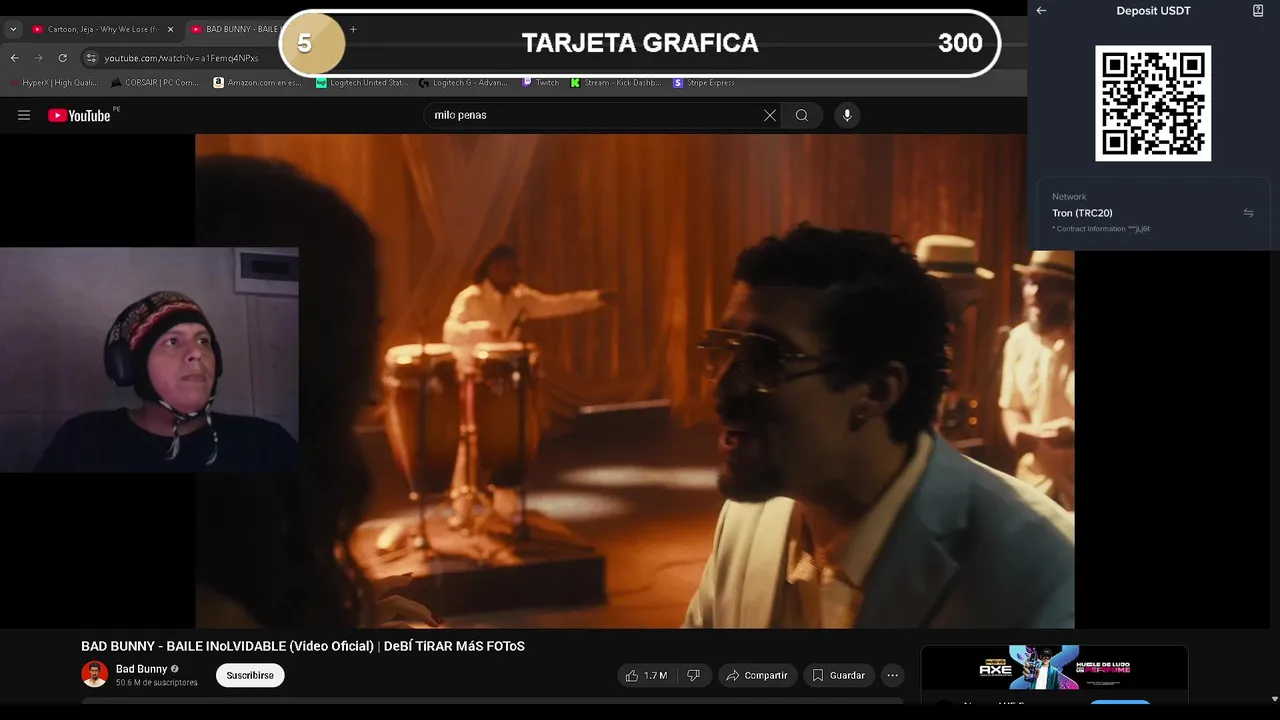This screenshot has width=1280, height=720.
Task: Click the youtube.com address bar URL
Action: 181,58
